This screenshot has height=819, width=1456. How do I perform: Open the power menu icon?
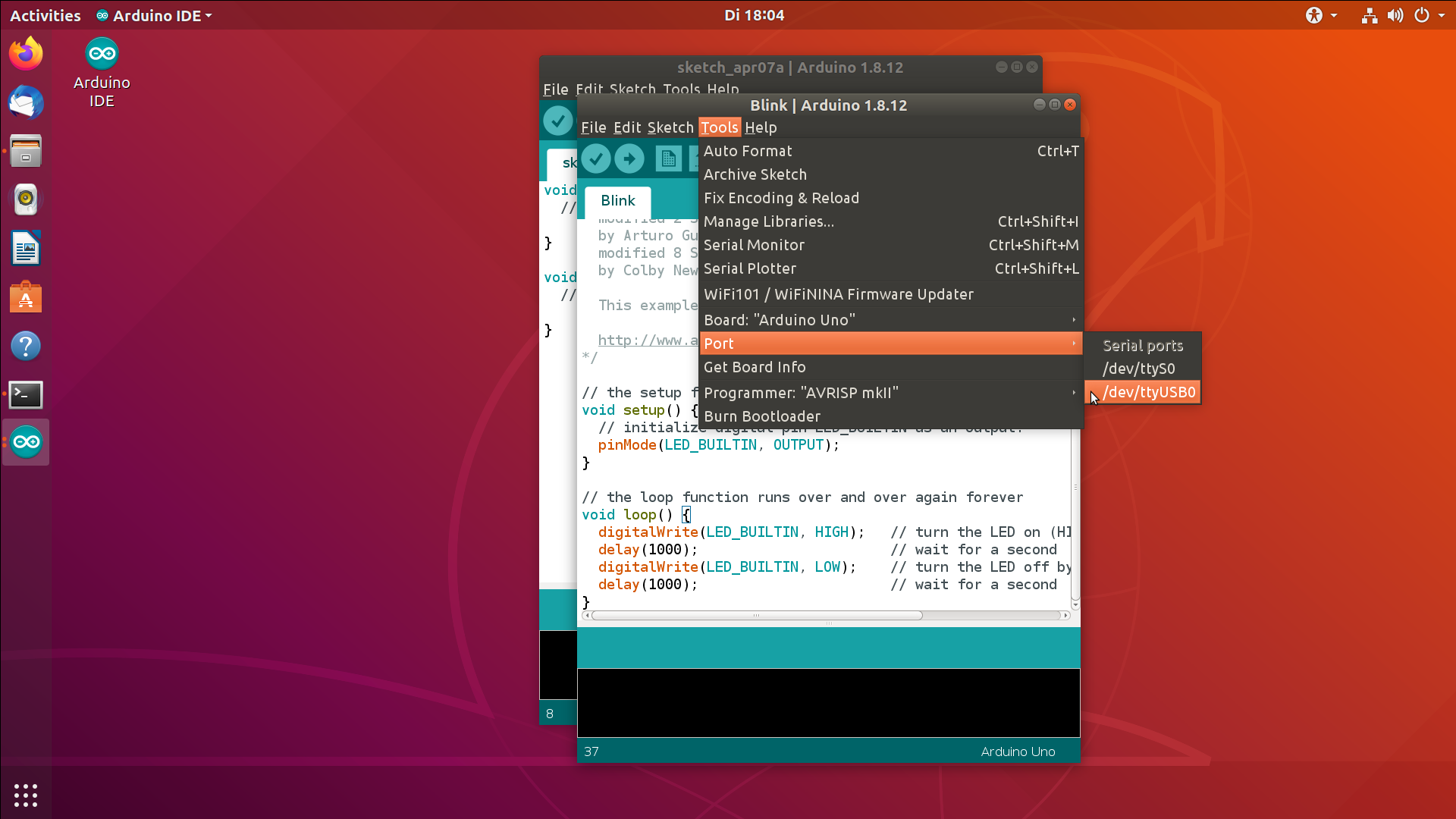coord(1422,15)
